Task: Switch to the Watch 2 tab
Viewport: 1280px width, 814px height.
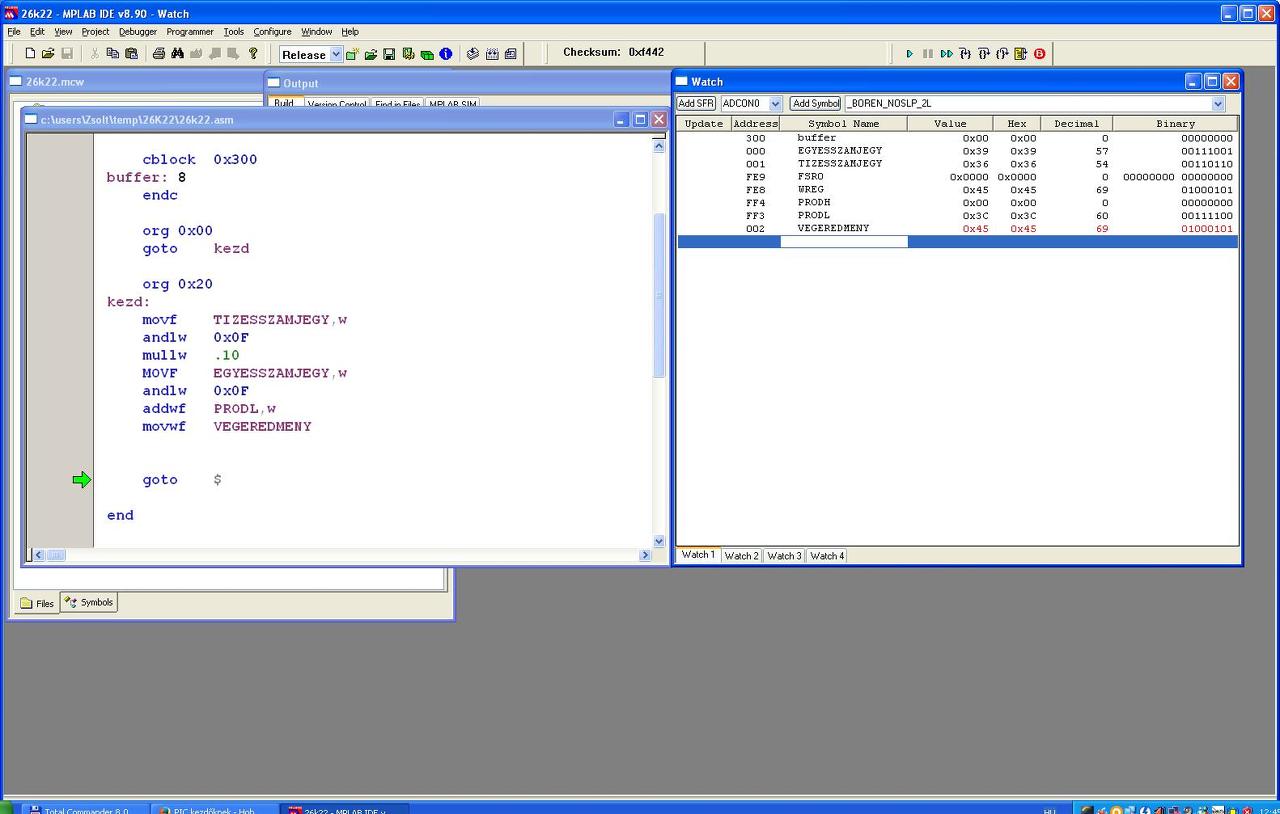Action: (x=742, y=556)
